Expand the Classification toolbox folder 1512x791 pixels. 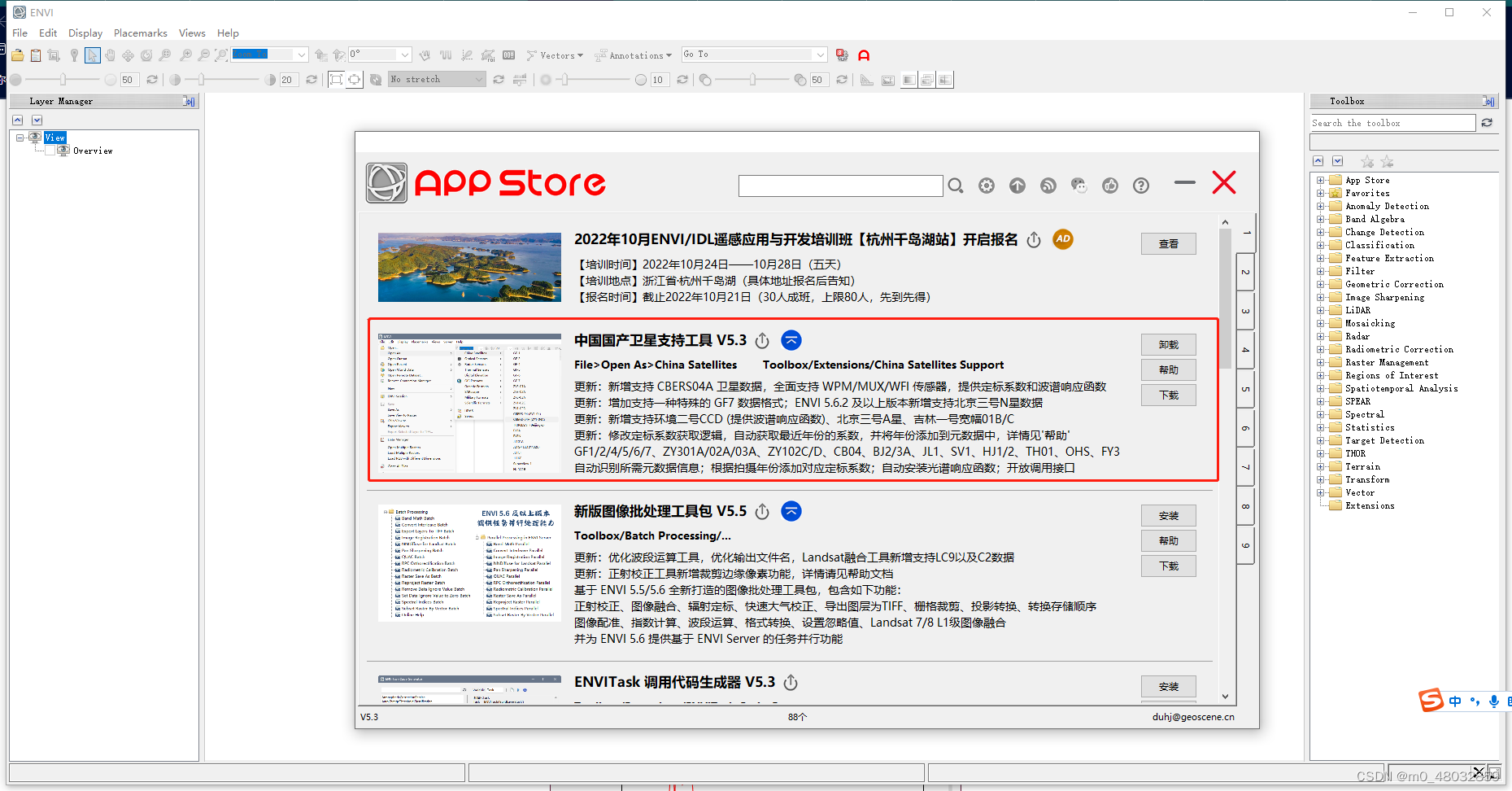(x=1321, y=245)
